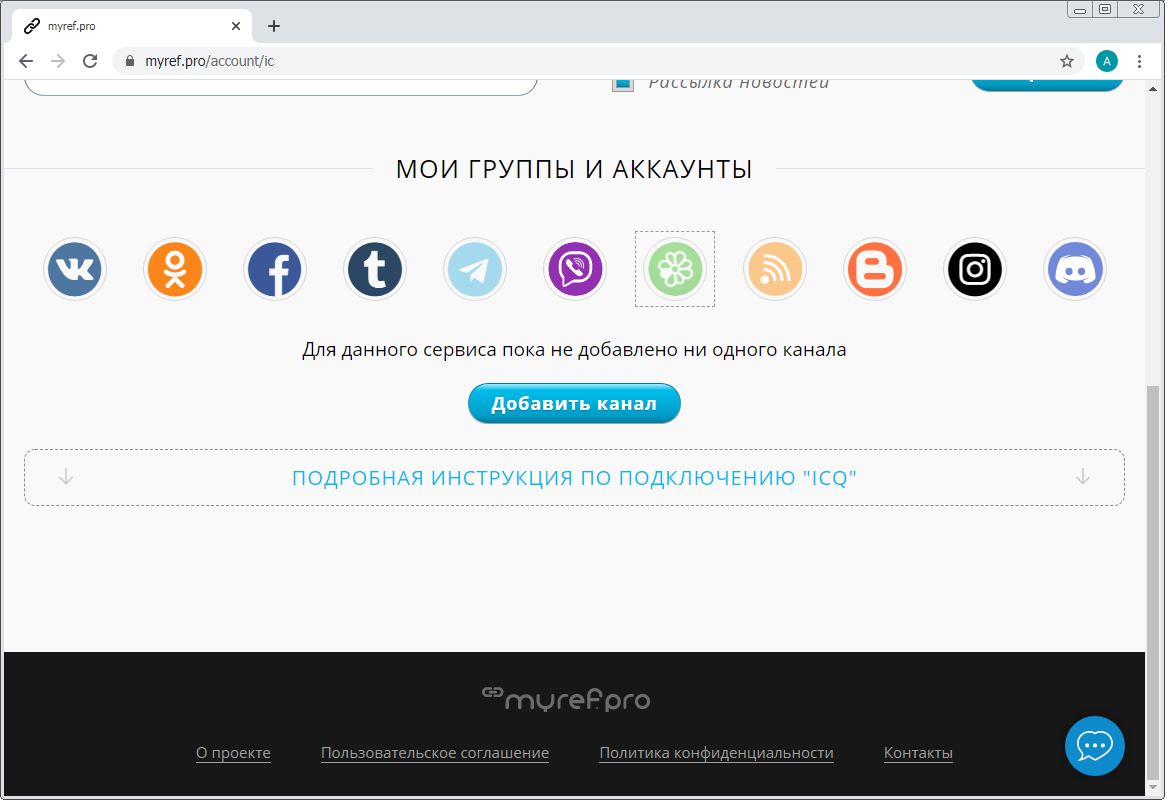Screen dimensions: 1167x800
Task: Go back to the previous page
Action: pos(26,61)
